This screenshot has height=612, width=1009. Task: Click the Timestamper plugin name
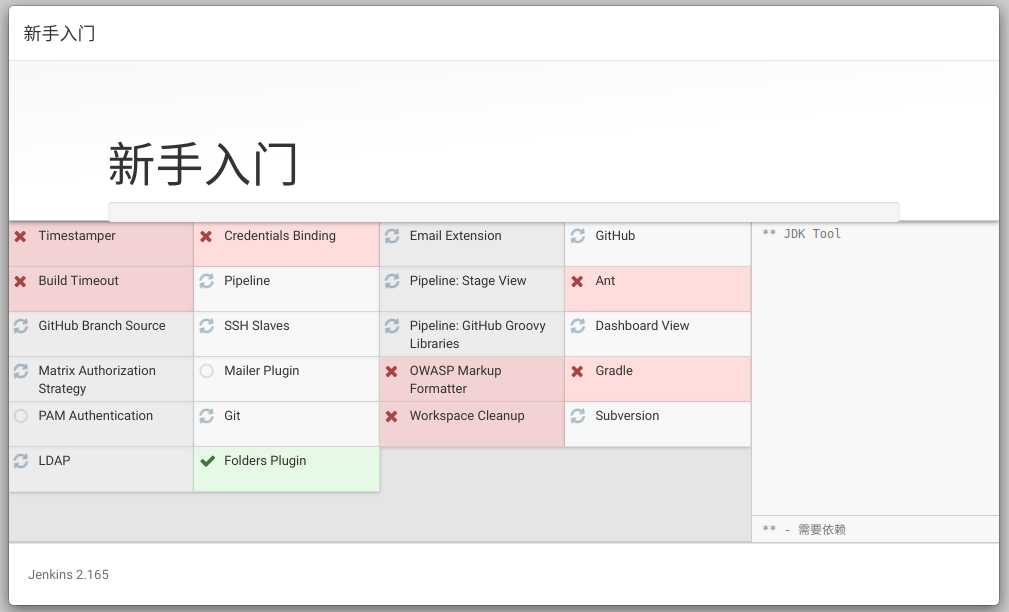pyautogui.click(x=77, y=236)
